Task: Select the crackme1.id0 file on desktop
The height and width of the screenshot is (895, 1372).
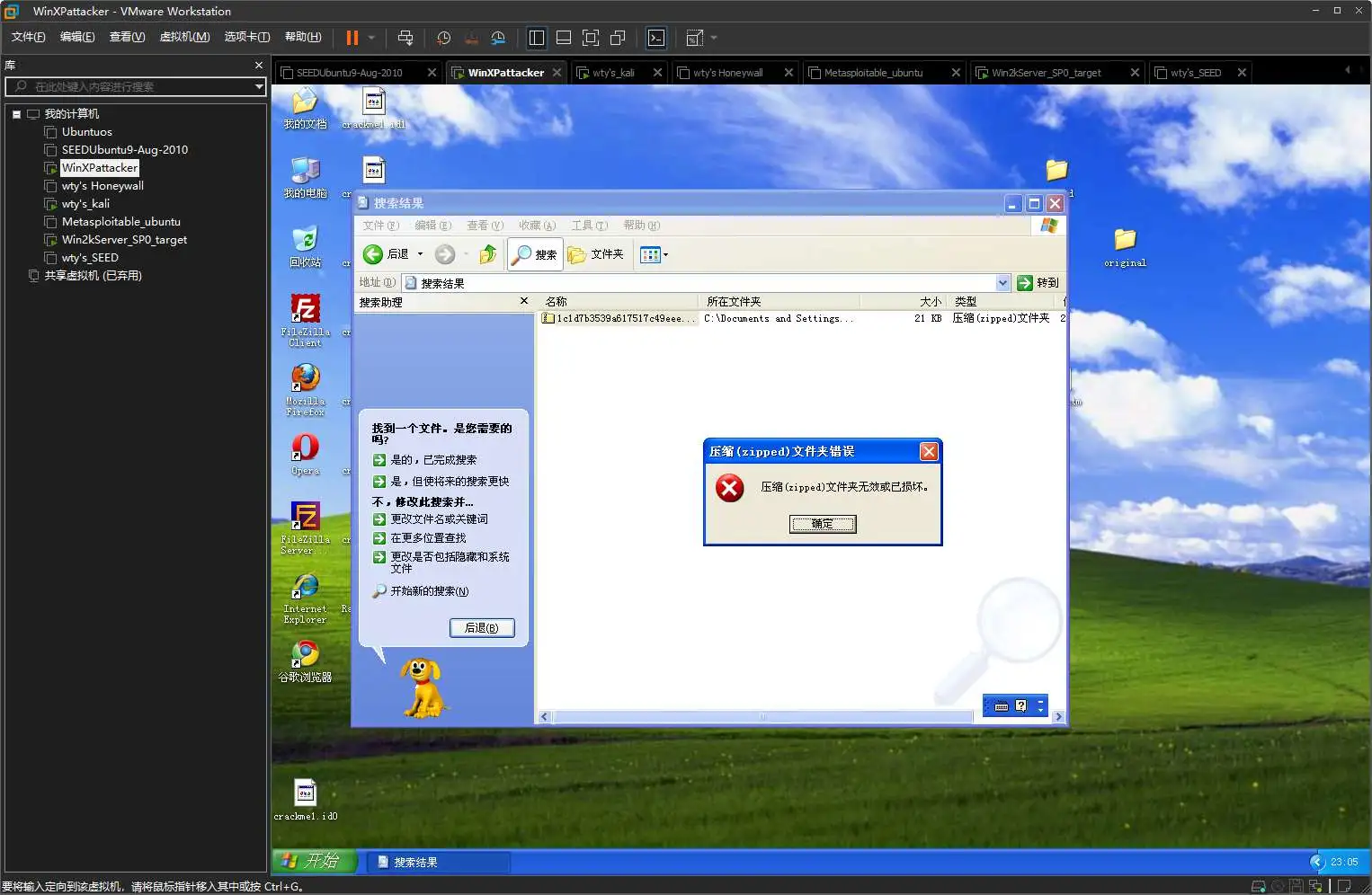Action: pos(305,800)
